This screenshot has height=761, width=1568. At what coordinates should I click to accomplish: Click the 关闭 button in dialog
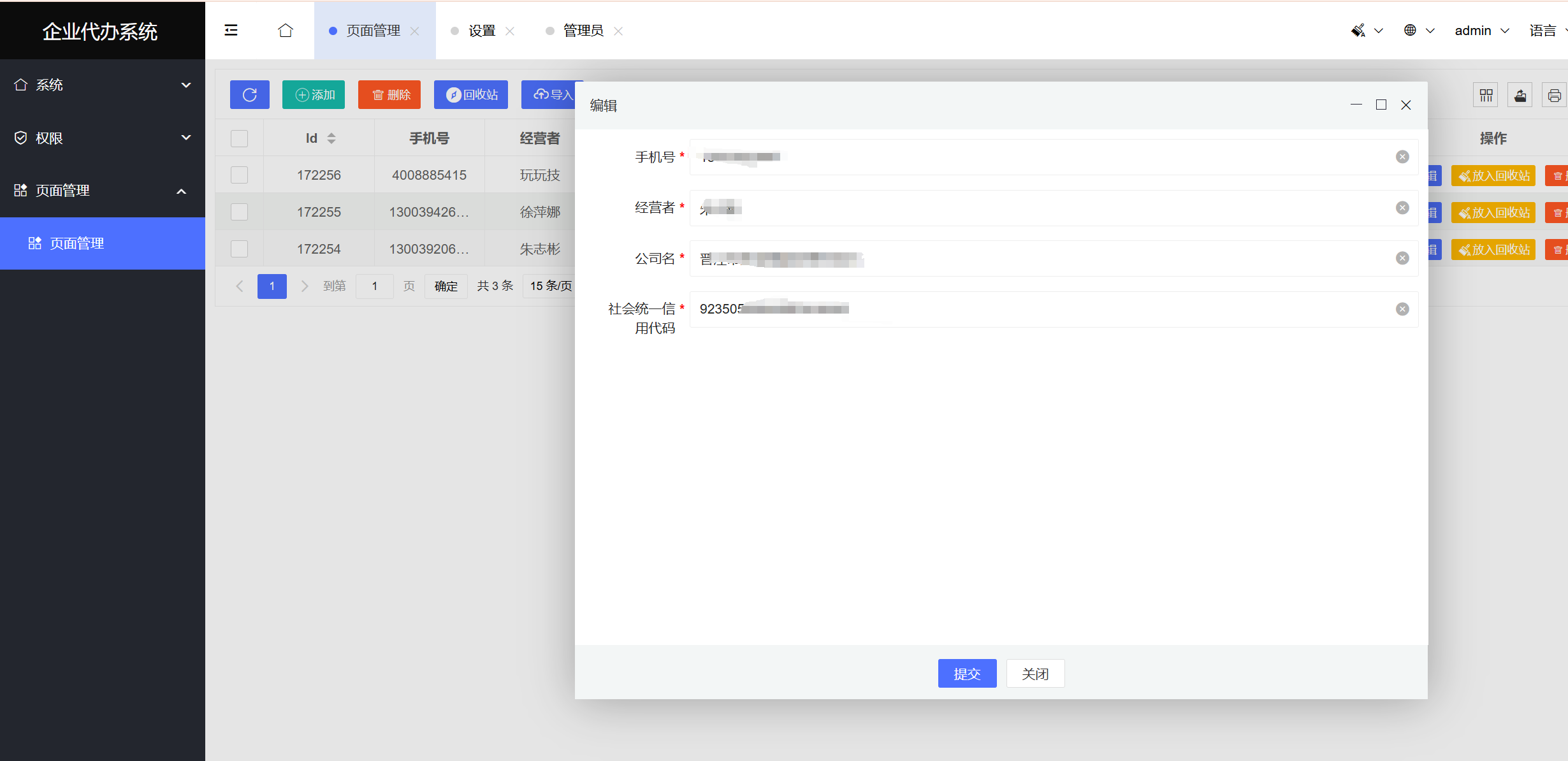[x=1035, y=674]
